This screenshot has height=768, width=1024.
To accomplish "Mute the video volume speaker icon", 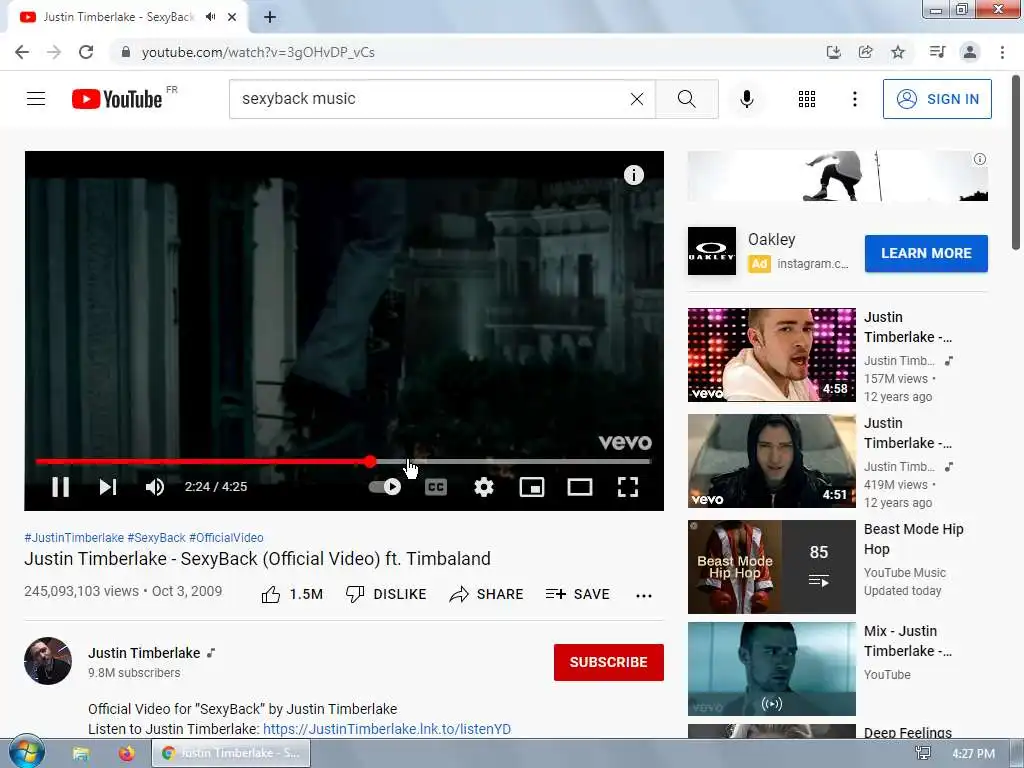I will [155, 487].
